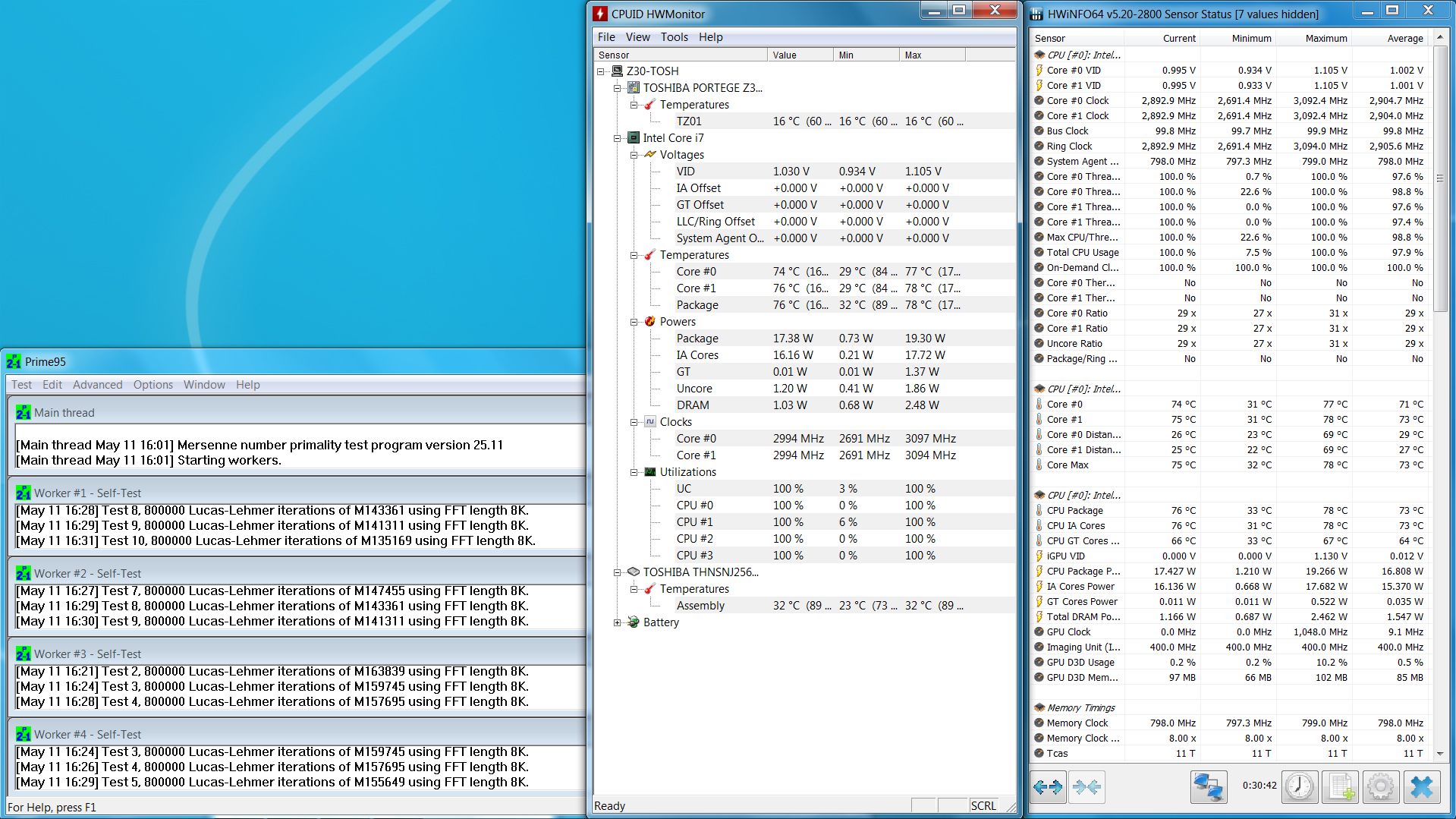Screen dimensions: 1456x819
Task: Select the Memory Clock row in HWiNFO
Action: pyautogui.click(x=1230, y=723)
